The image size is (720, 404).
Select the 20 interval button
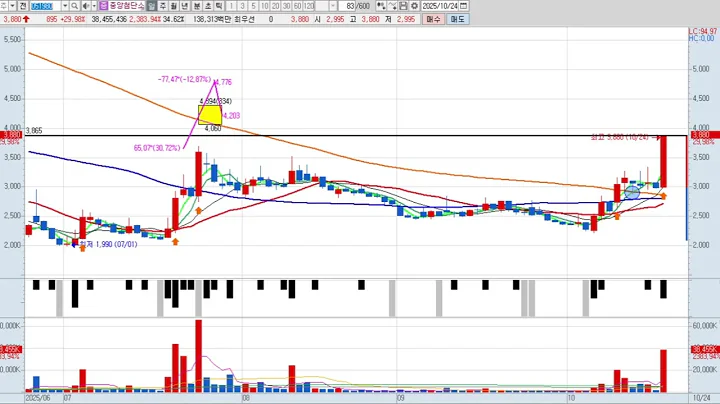coord(276,6)
